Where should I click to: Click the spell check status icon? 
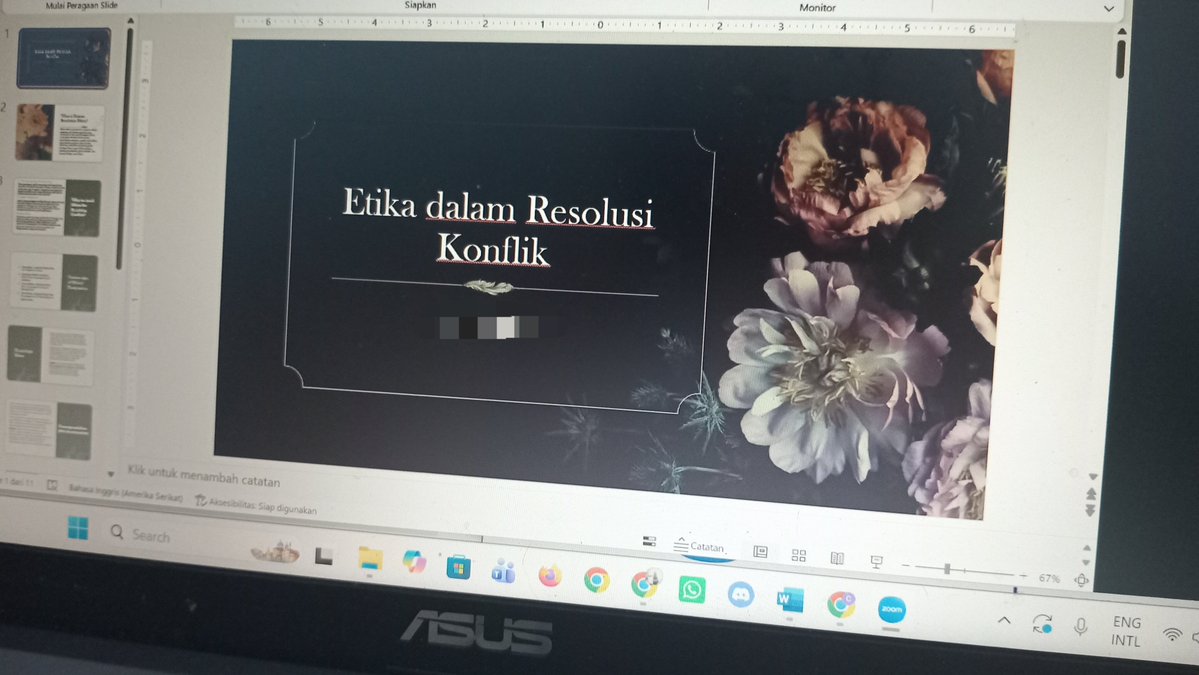(52, 485)
